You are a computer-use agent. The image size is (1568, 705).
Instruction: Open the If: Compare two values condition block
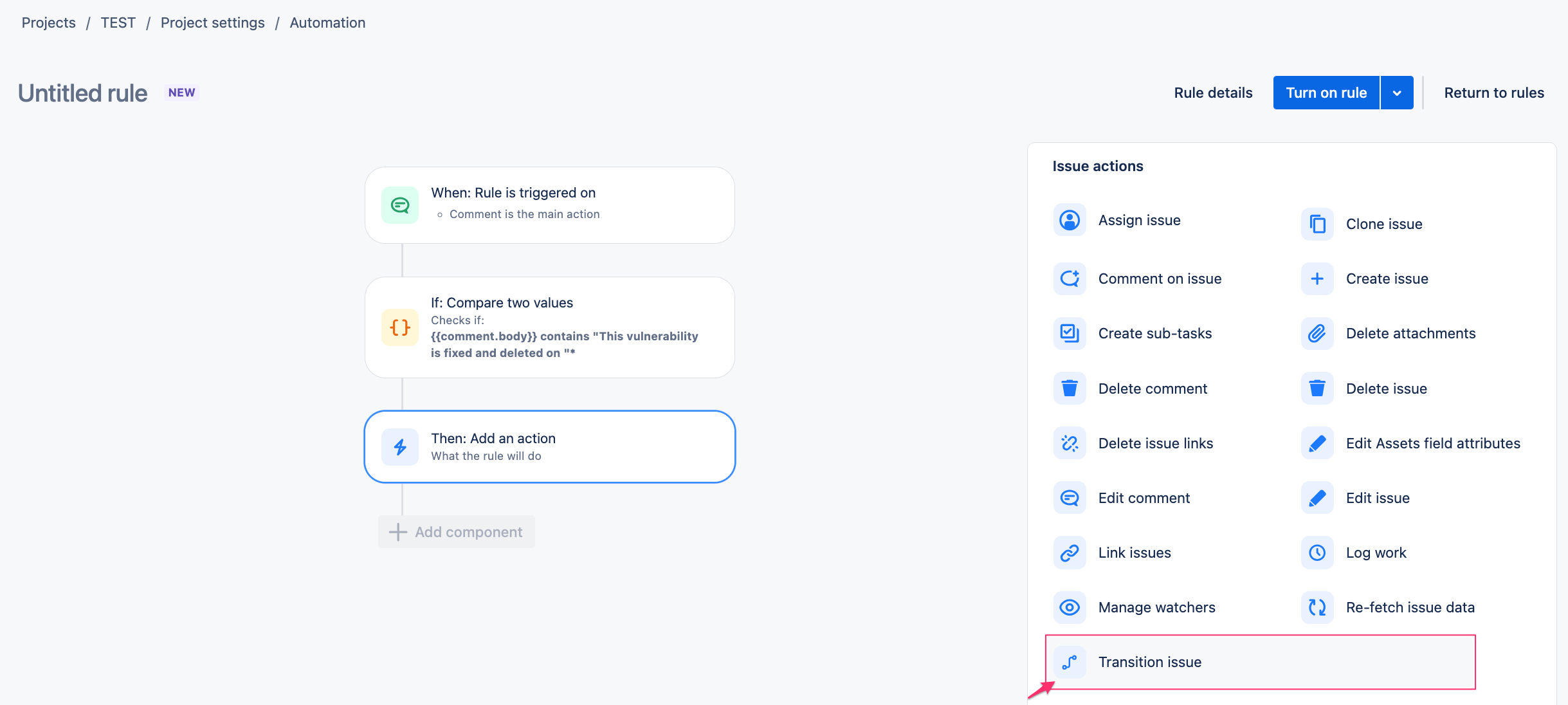tap(549, 327)
